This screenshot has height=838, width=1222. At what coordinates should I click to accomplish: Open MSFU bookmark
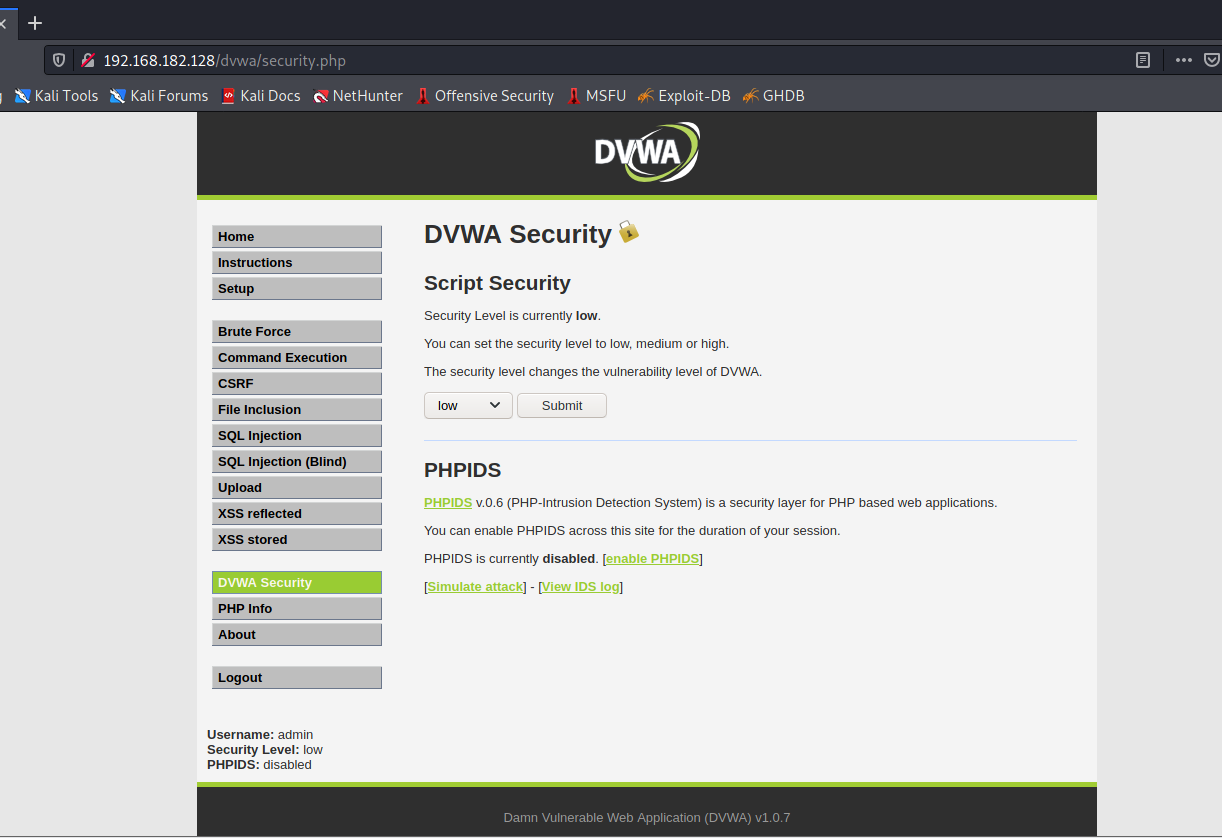pos(596,96)
